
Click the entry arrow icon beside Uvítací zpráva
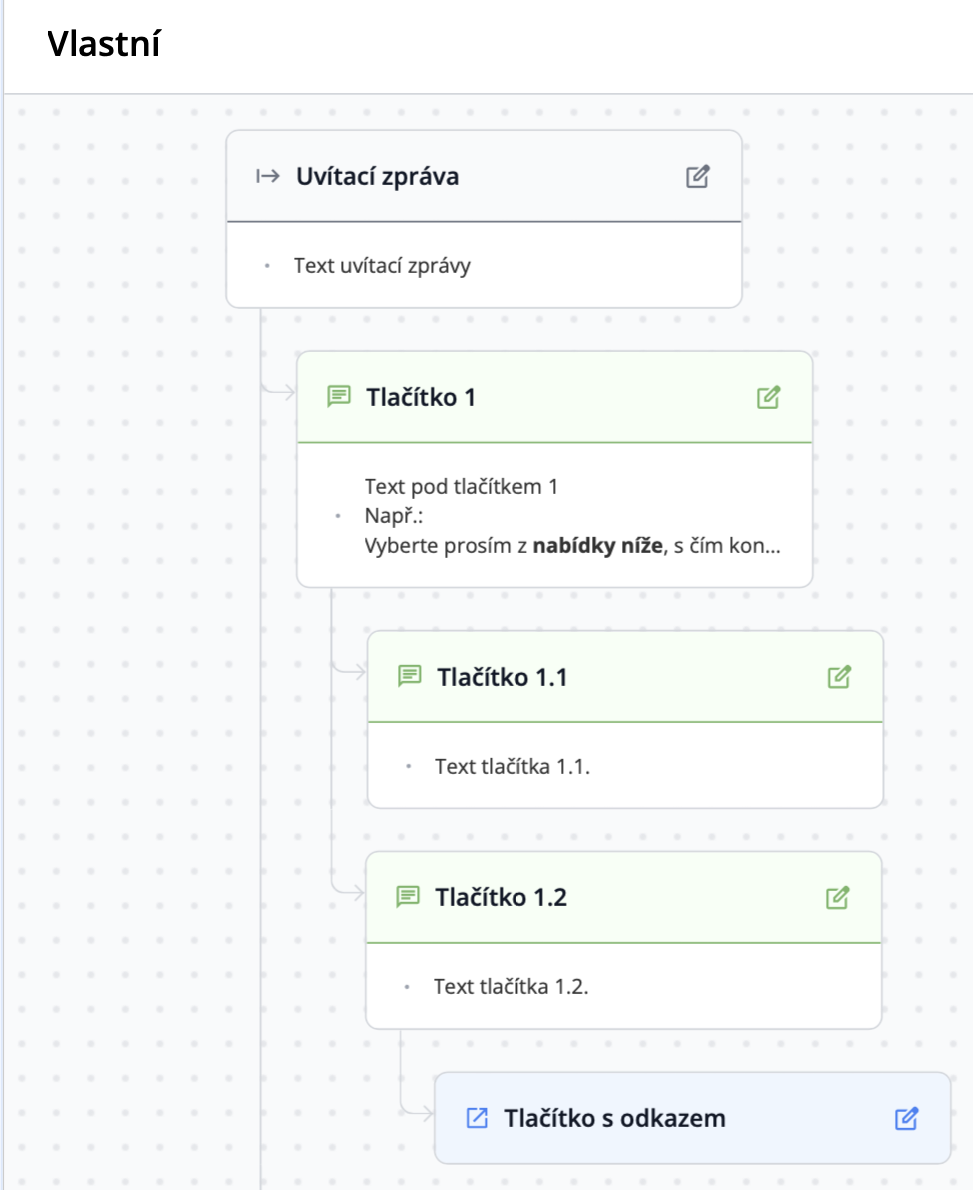268,177
